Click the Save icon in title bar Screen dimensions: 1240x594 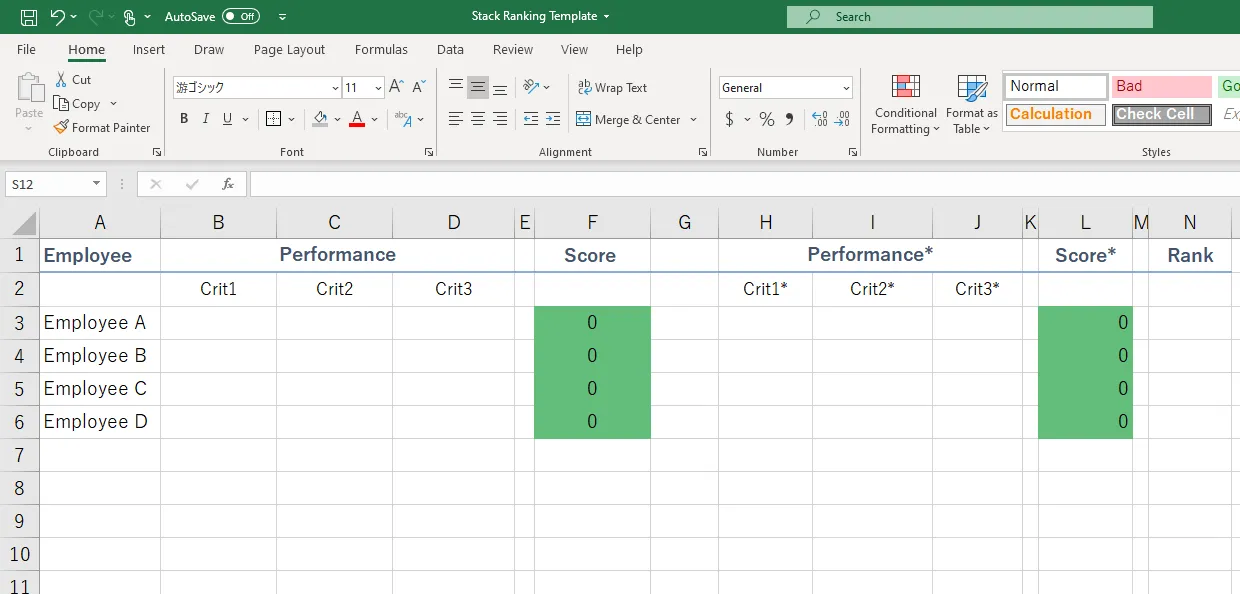tap(29, 17)
